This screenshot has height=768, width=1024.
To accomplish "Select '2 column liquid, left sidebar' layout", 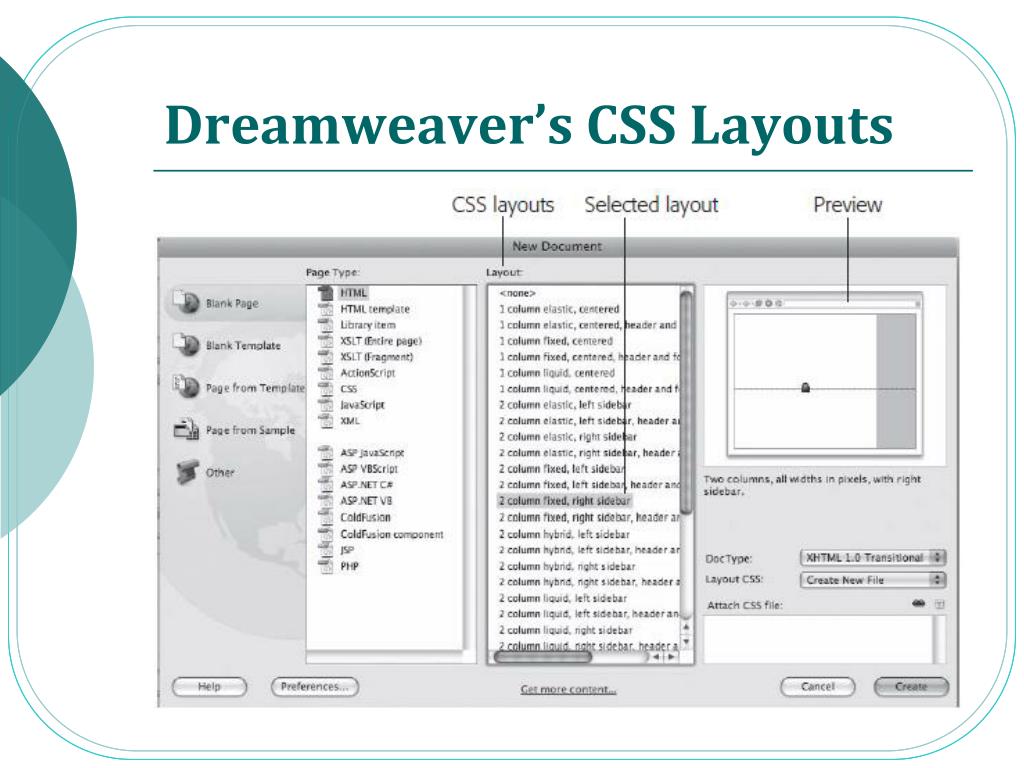I will pyautogui.click(x=563, y=598).
